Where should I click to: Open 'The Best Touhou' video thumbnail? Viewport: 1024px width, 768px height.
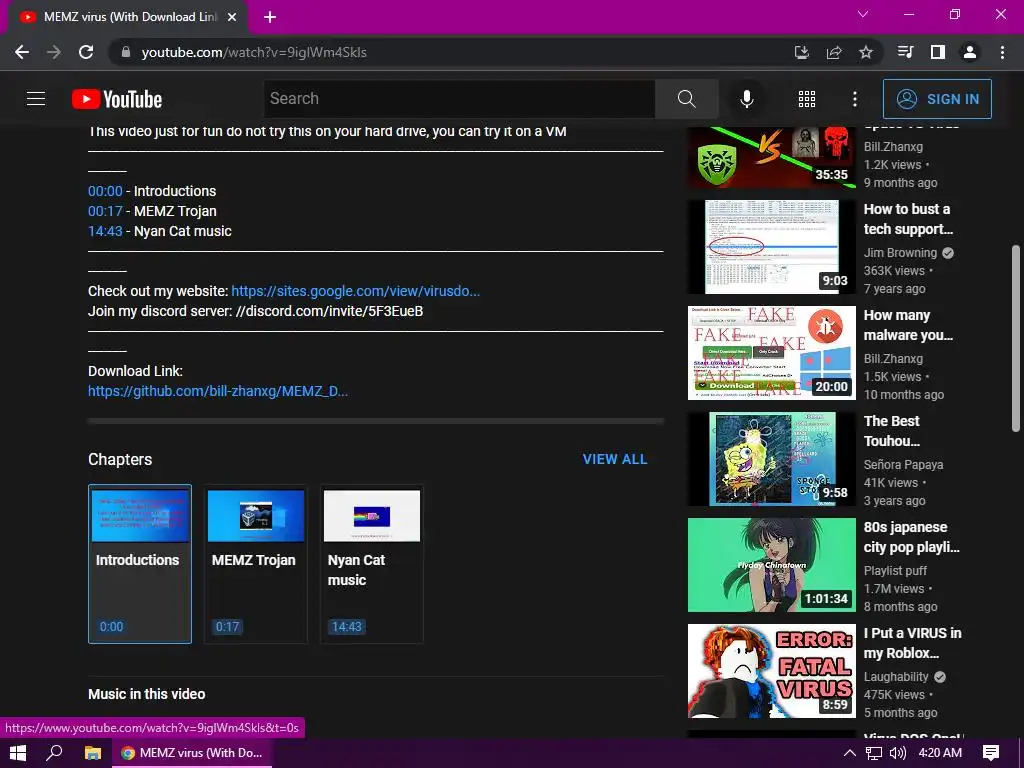(x=771, y=458)
